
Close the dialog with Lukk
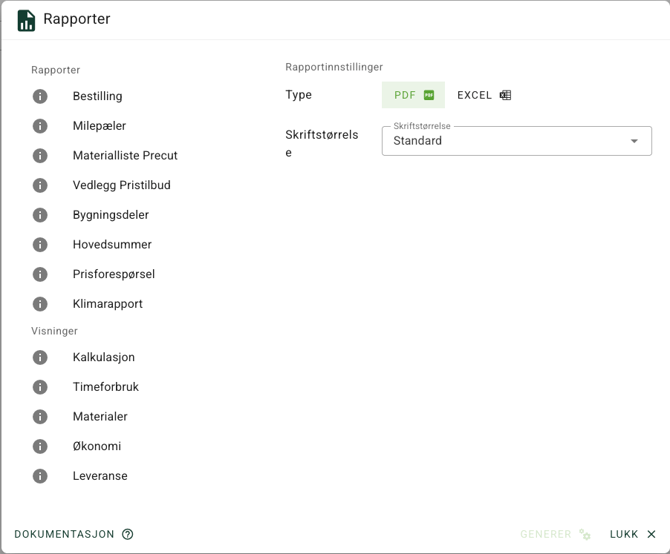[x=632, y=534]
